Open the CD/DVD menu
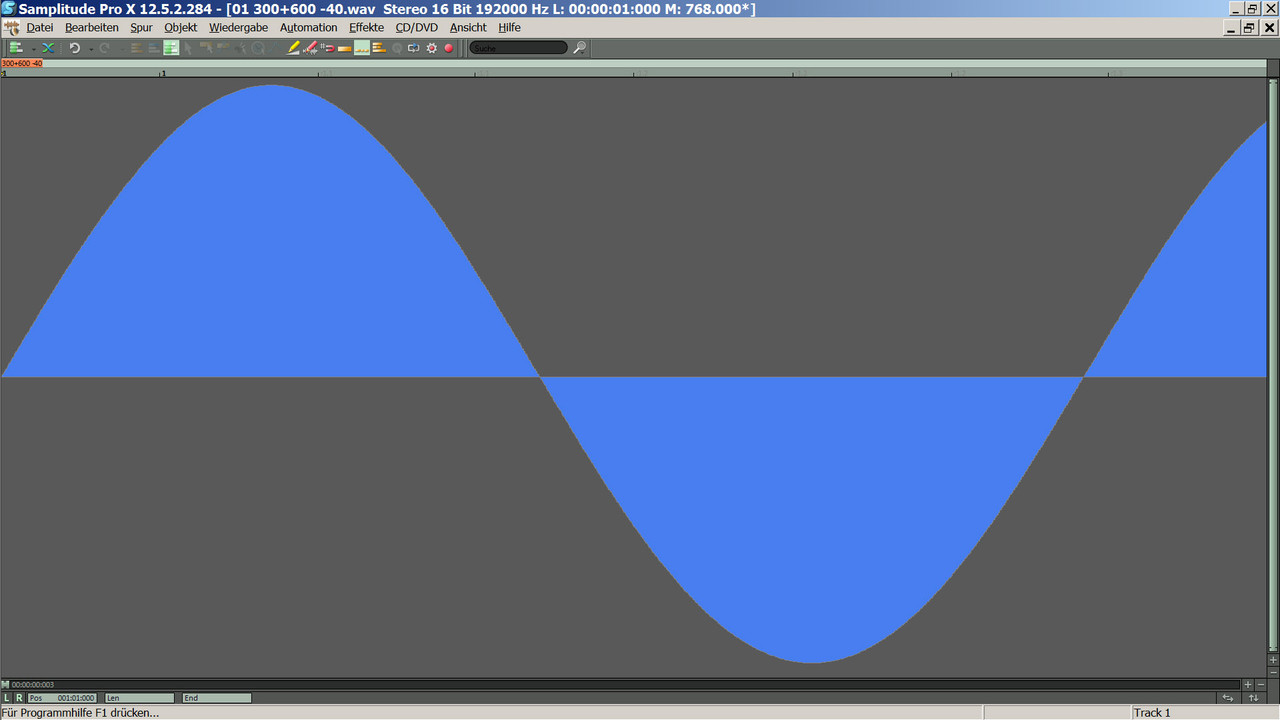This screenshot has width=1280, height=720. pos(417,28)
